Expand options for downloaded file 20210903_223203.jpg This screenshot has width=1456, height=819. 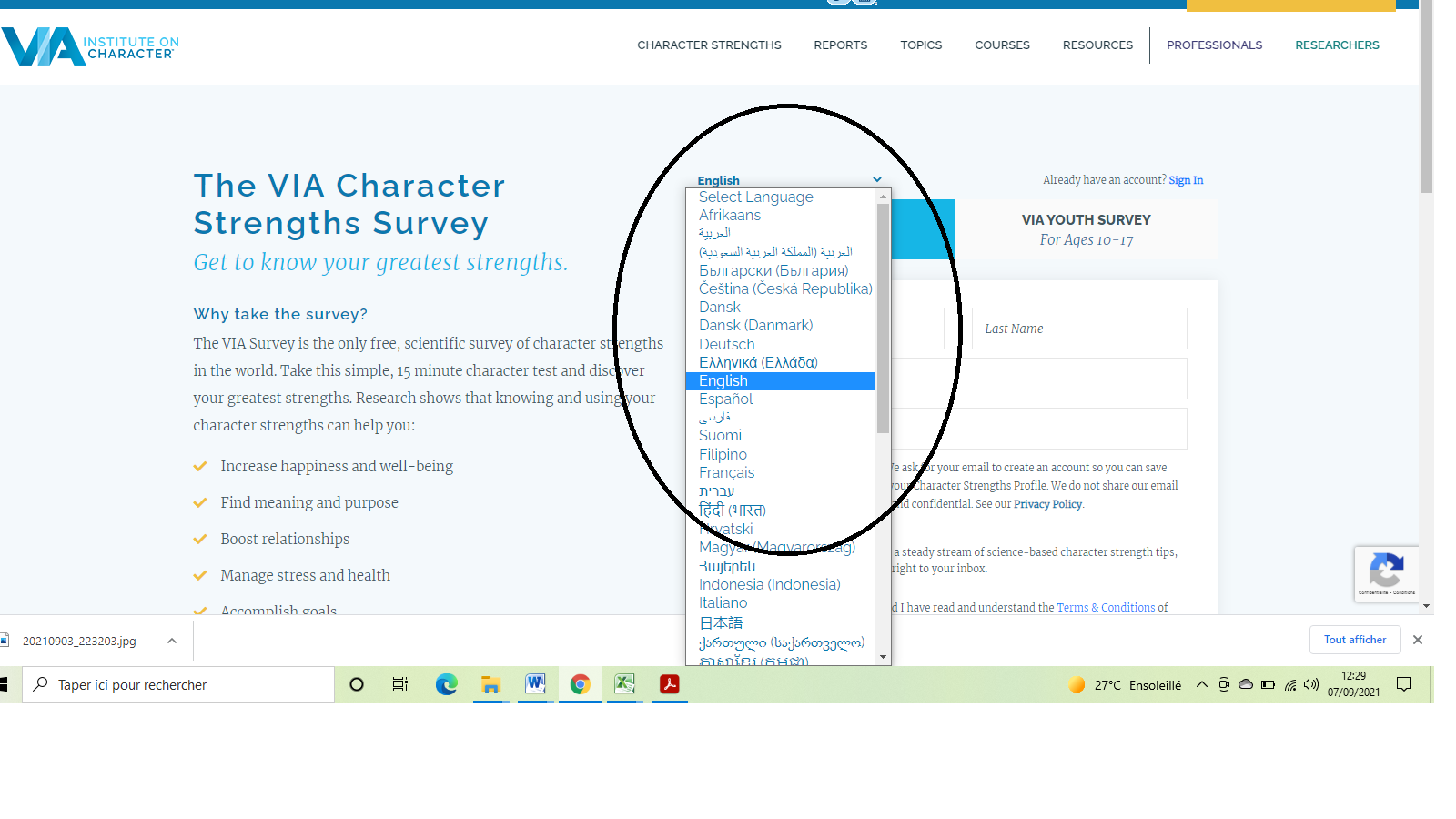[172, 641]
